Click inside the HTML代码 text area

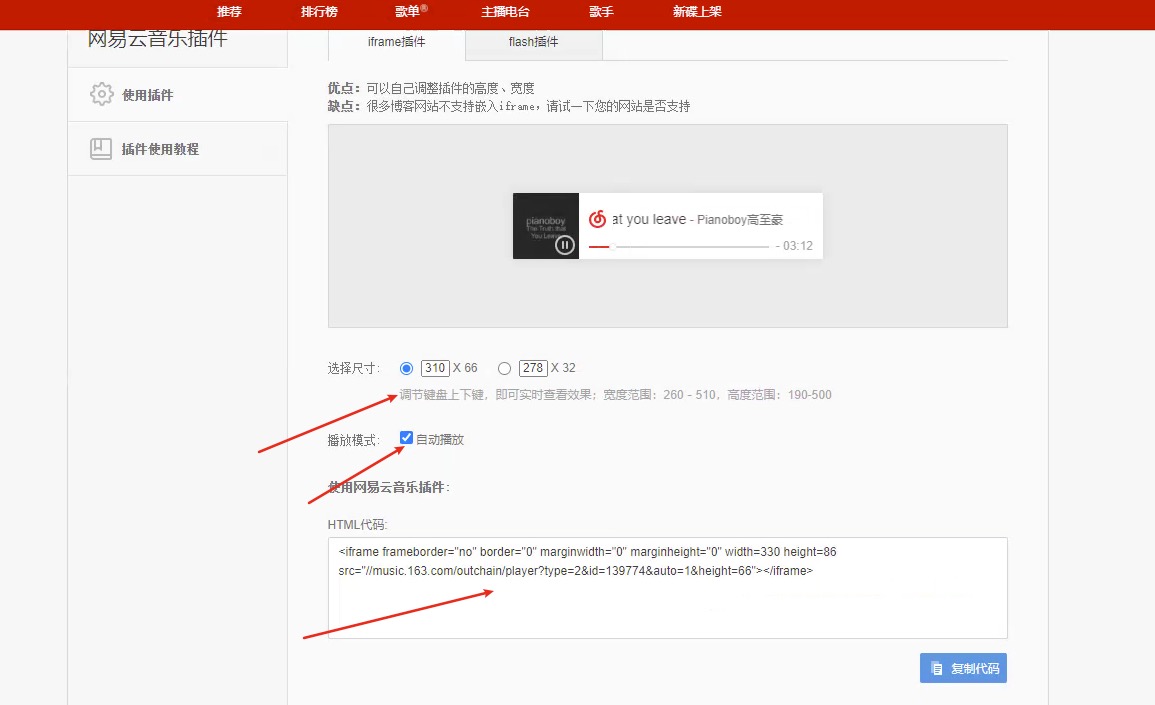667,588
